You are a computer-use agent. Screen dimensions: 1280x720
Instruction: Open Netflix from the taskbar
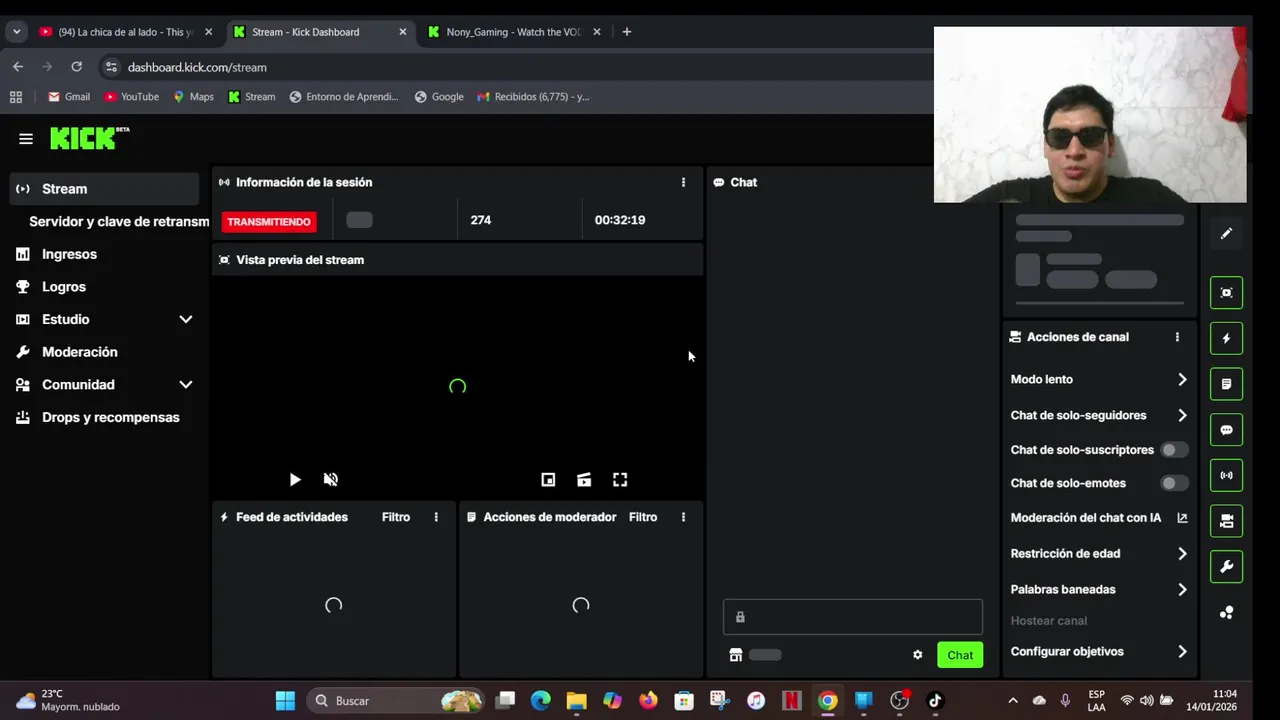792,701
